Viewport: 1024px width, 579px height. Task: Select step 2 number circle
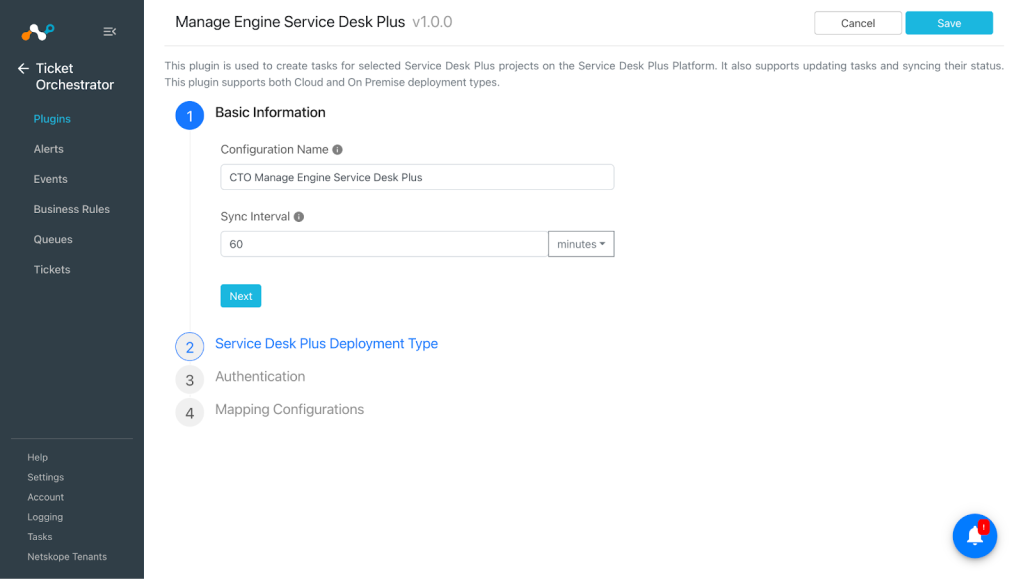coord(189,347)
